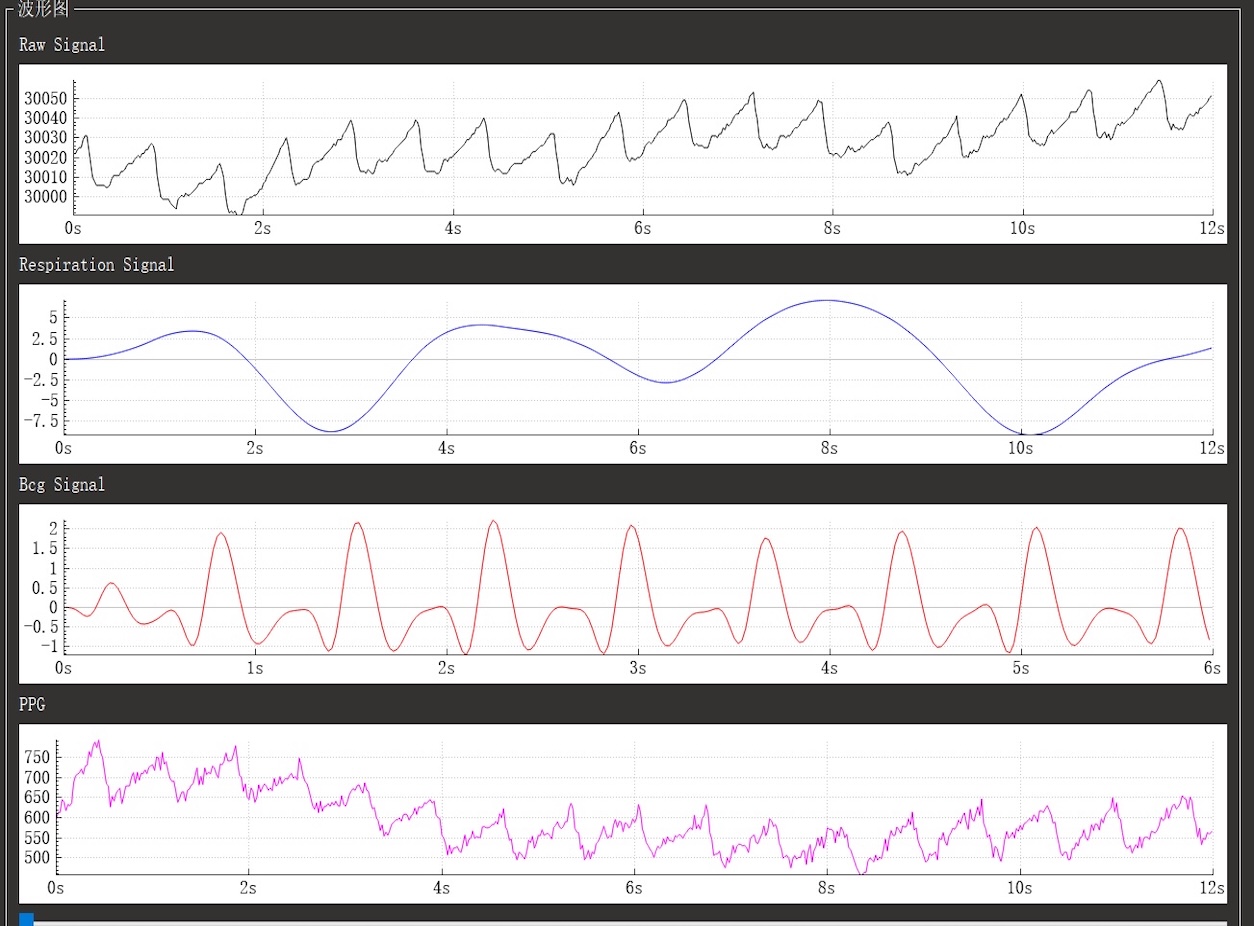Click the Respiration Signal plot title

tap(96, 265)
